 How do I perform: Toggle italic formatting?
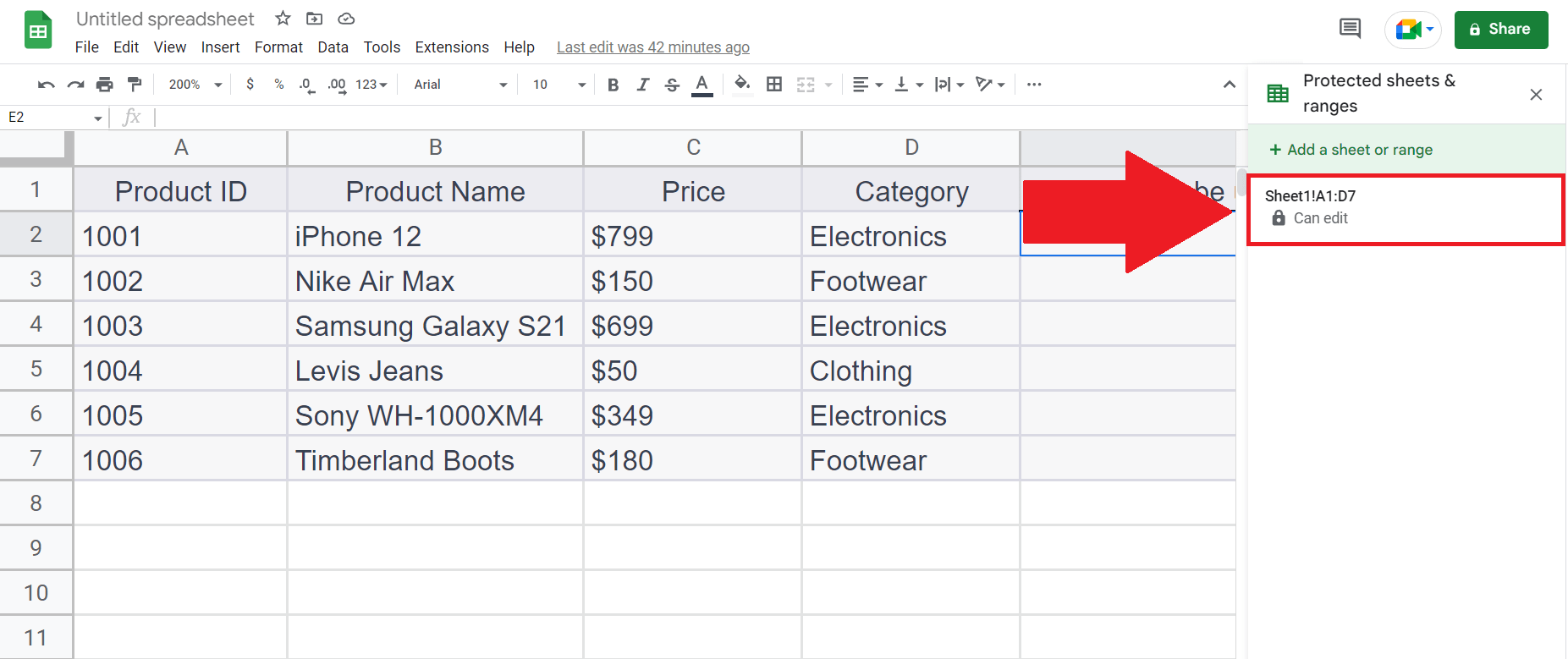[643, 85]
